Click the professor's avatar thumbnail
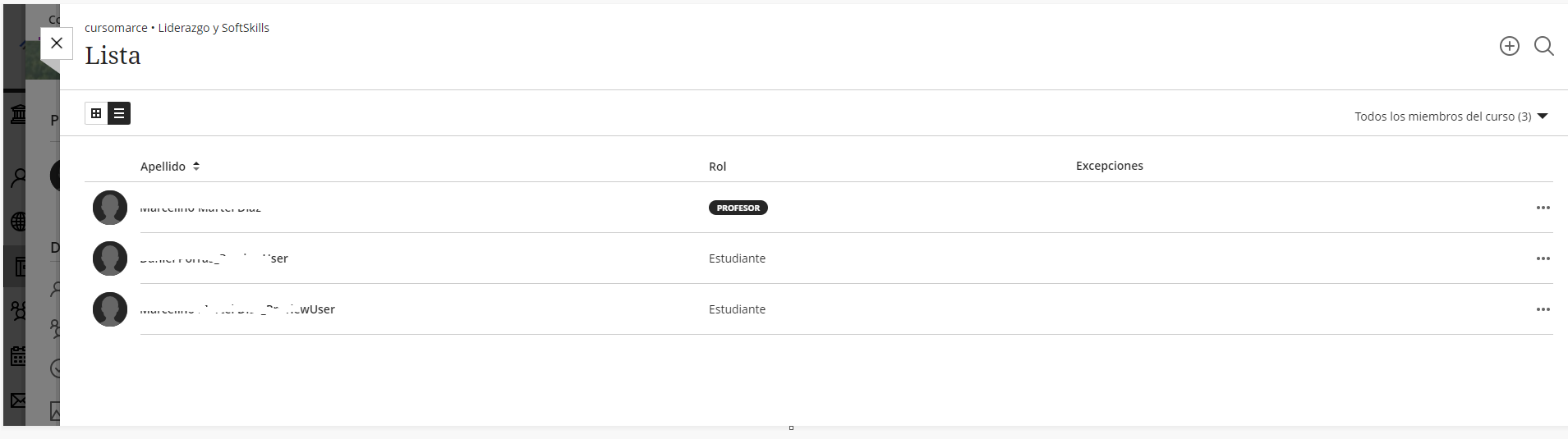Viewport: 1568px width, 439px height. [x=110, y=208]
